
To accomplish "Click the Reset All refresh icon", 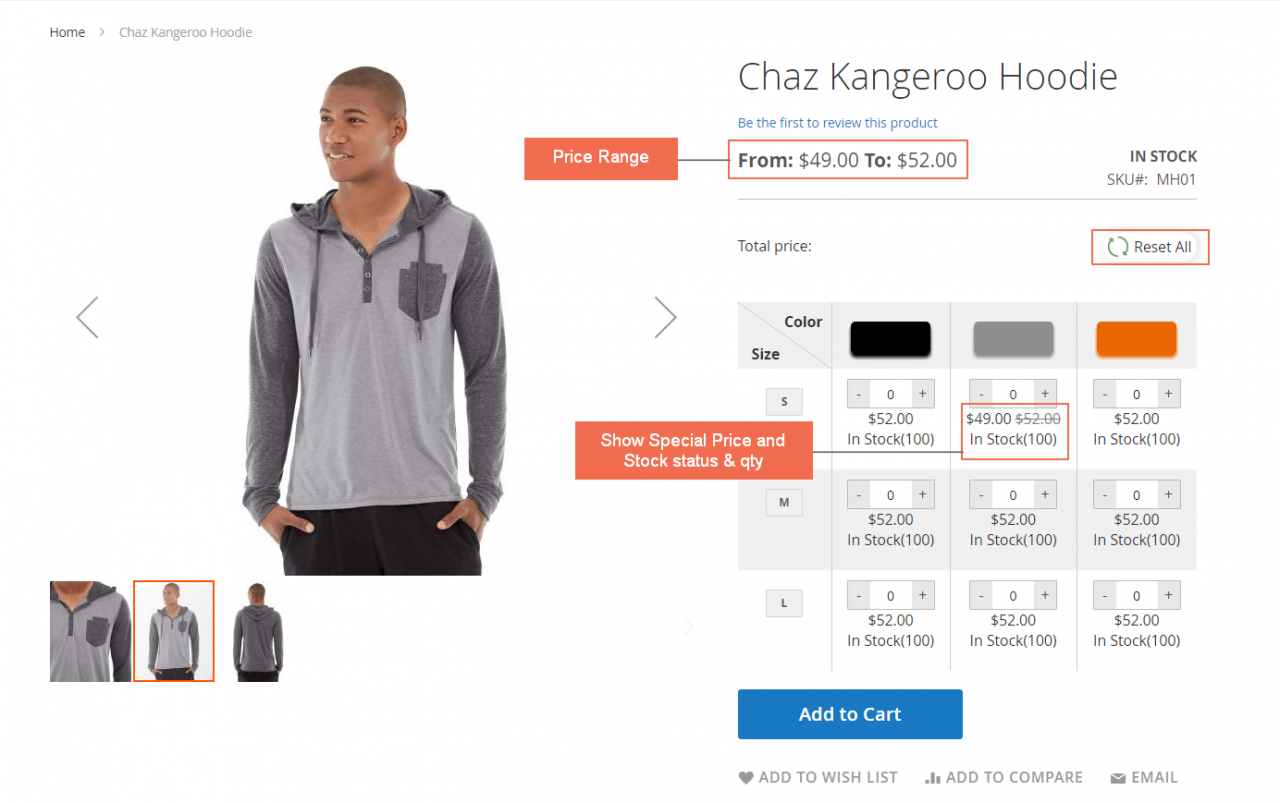I will pos(1118,247).
